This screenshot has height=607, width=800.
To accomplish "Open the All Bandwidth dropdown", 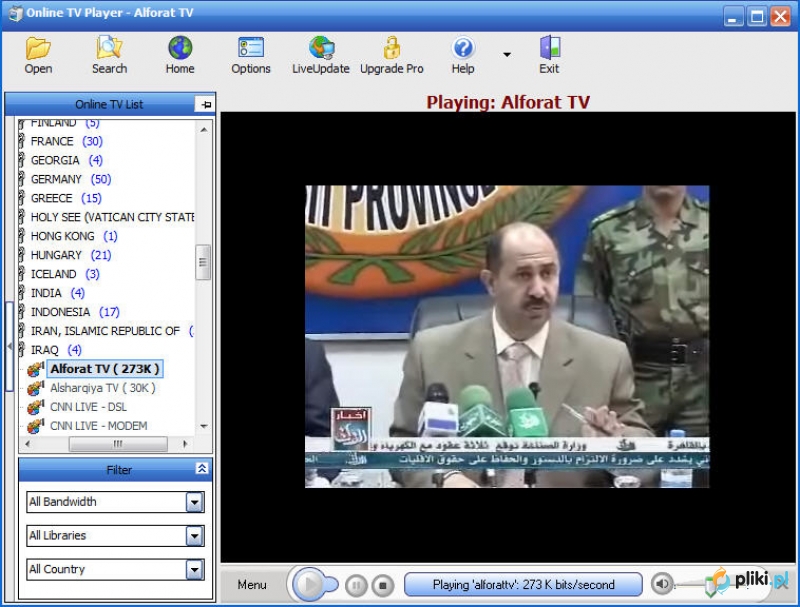I will (x=194, y=502).
